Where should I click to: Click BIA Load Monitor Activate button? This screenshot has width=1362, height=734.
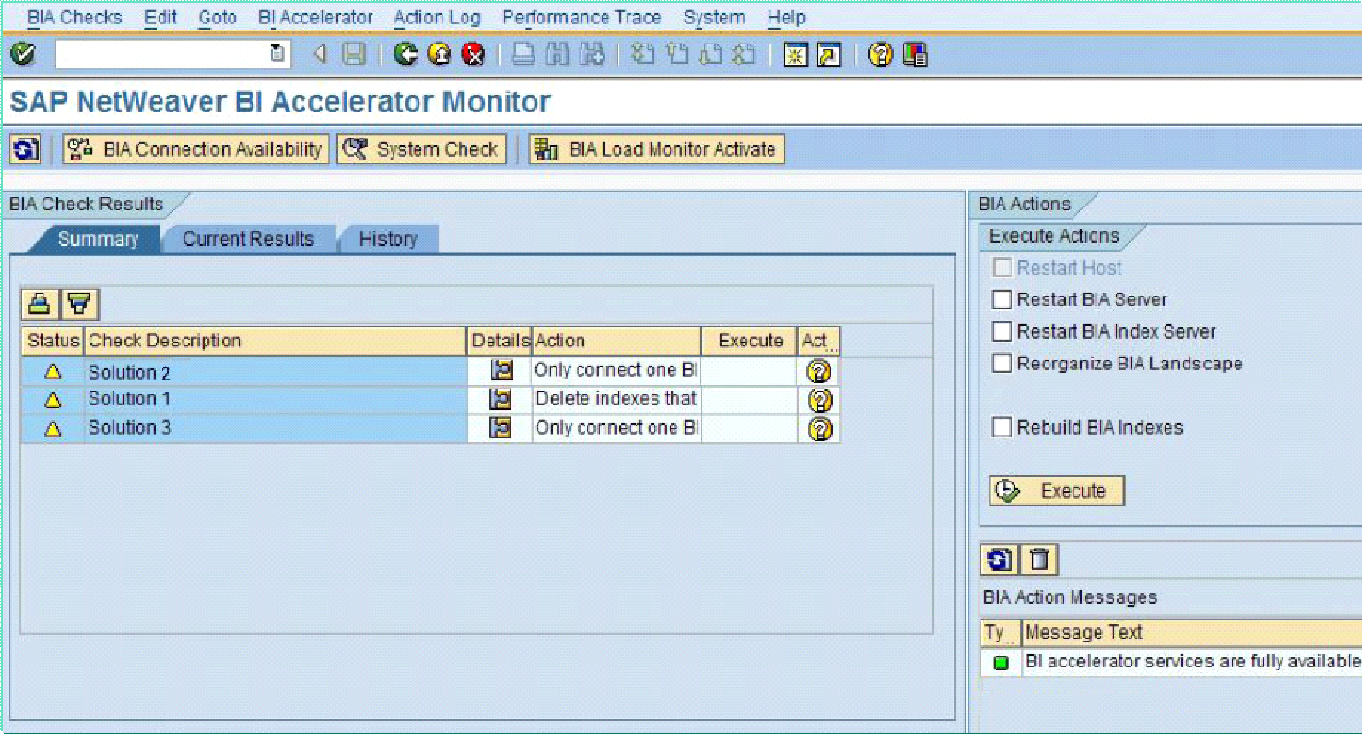pyautogui.click(x=657, y=150)
